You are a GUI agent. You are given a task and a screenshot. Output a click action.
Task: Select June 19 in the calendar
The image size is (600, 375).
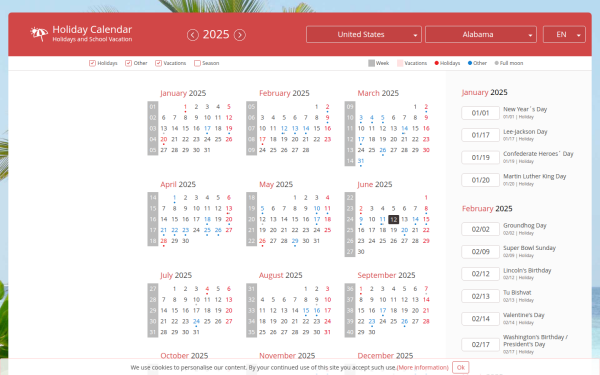(x=393, y=230)
